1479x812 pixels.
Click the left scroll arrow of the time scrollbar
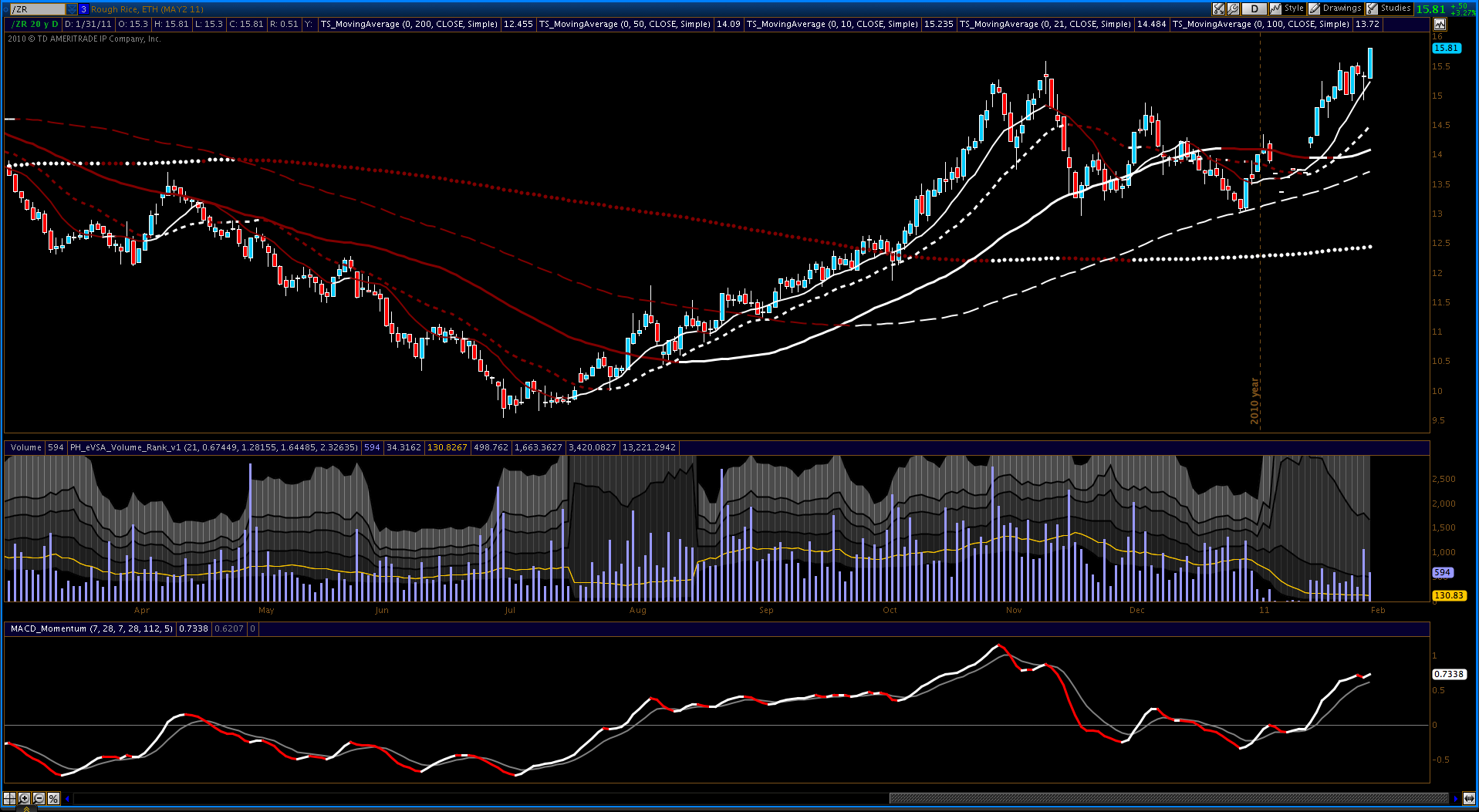point(68,799)
